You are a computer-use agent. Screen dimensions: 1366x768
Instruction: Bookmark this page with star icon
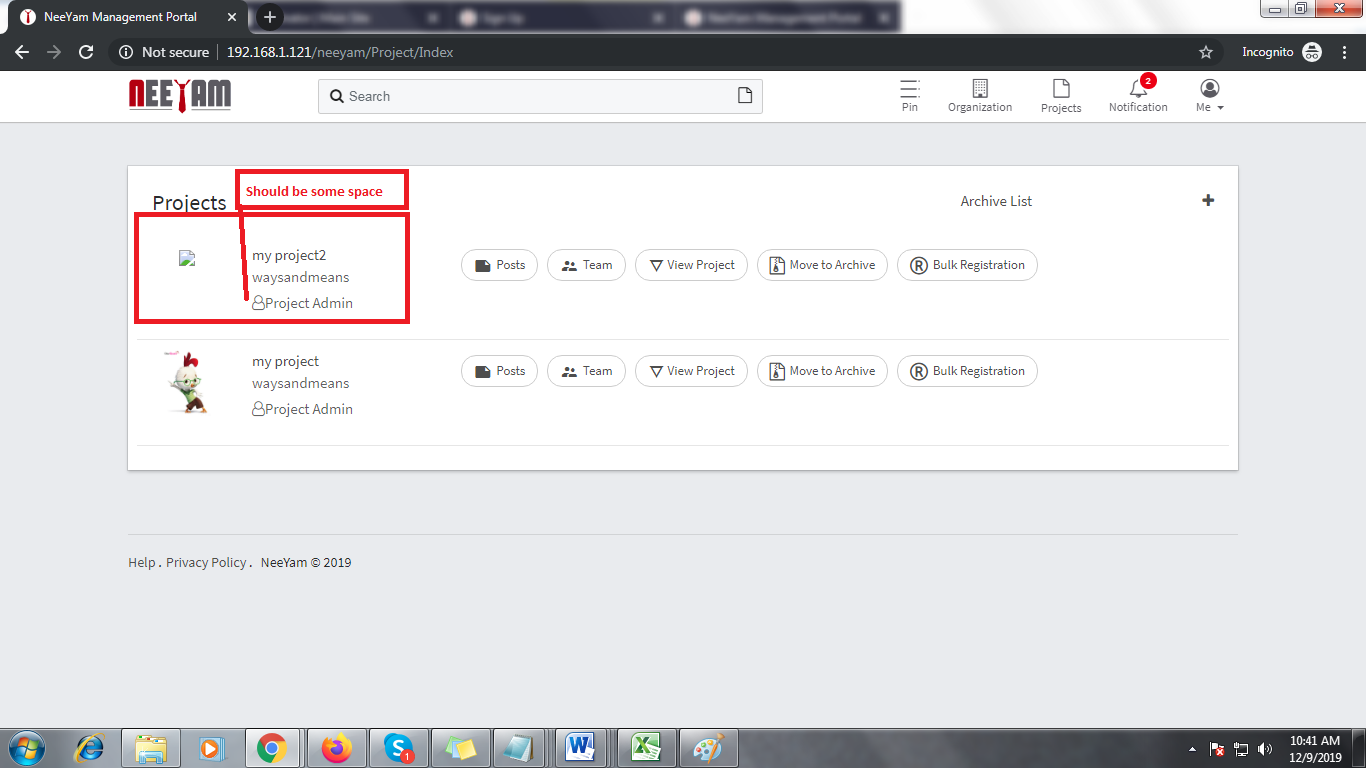(x=1206, y=52)
